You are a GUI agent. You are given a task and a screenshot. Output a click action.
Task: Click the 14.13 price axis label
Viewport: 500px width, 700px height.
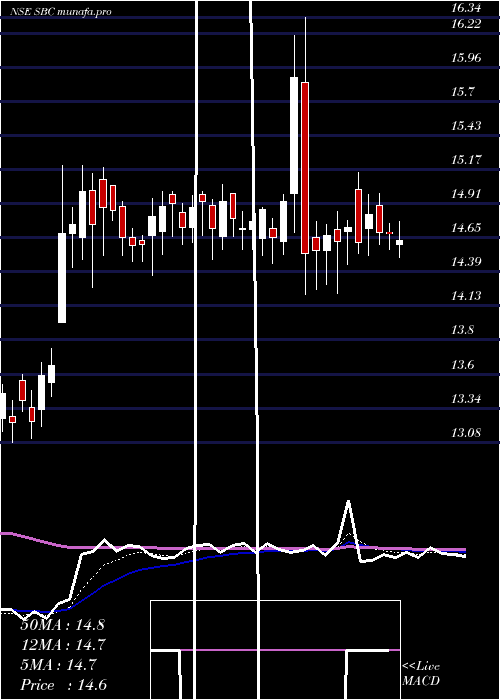click(x=466, y=296)
